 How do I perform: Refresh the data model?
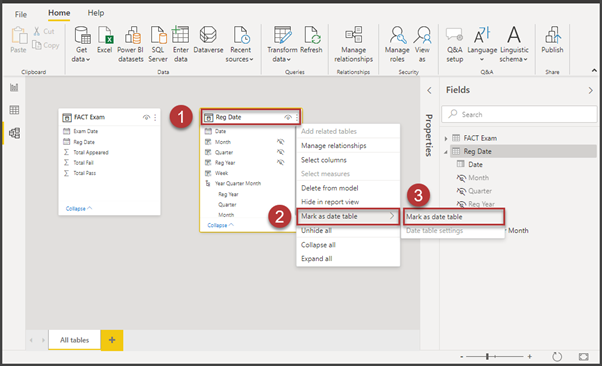311,40
